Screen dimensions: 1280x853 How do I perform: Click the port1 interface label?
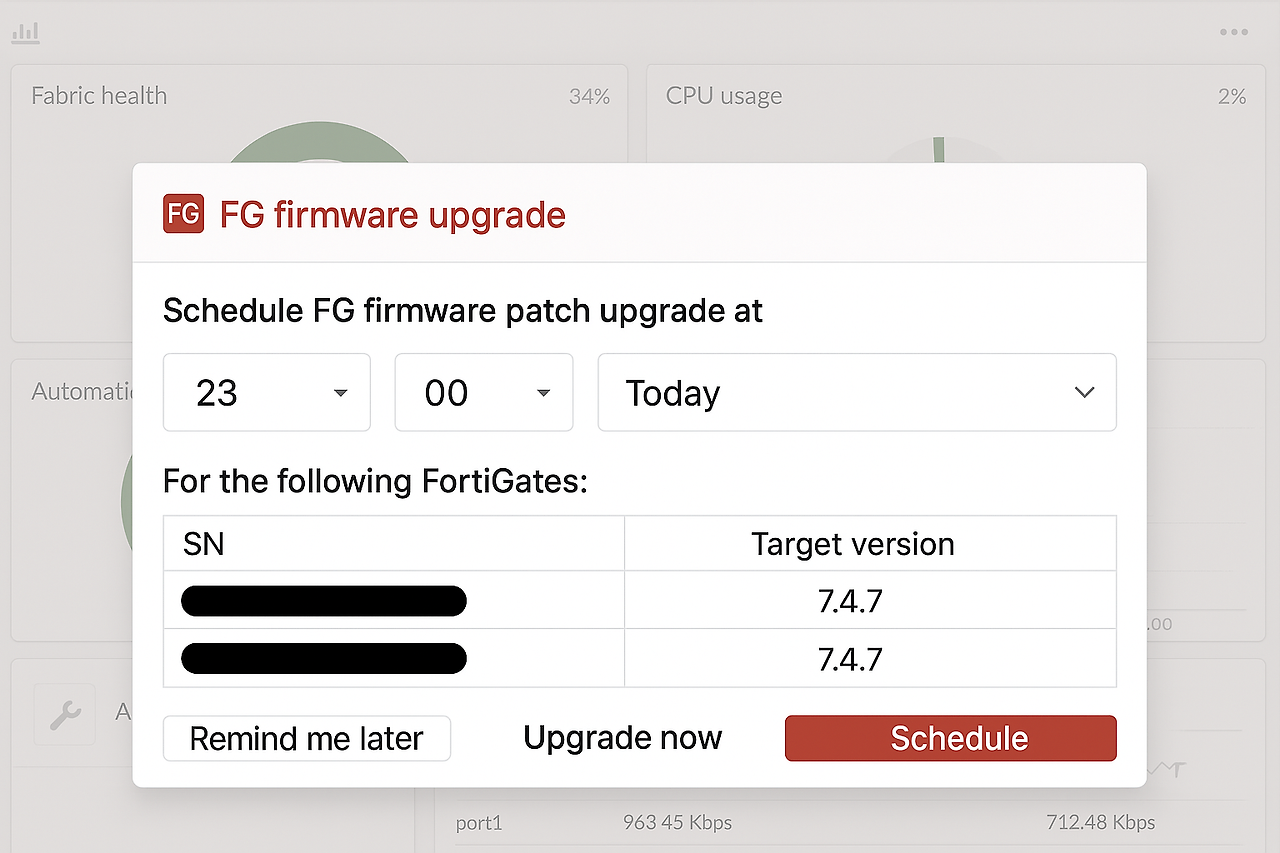tap(478, 822)
